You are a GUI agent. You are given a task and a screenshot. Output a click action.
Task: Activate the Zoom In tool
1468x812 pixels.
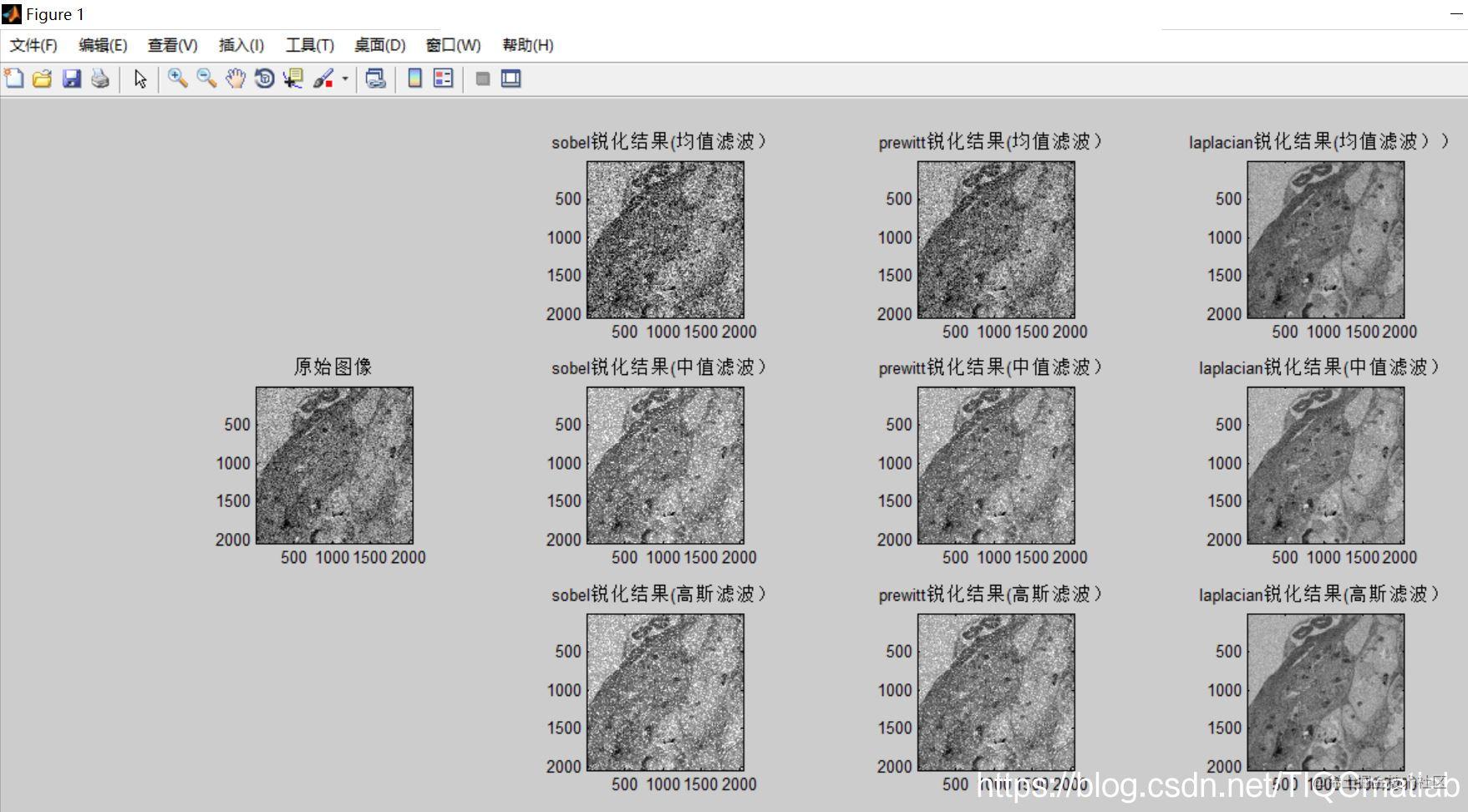point(178,79)
